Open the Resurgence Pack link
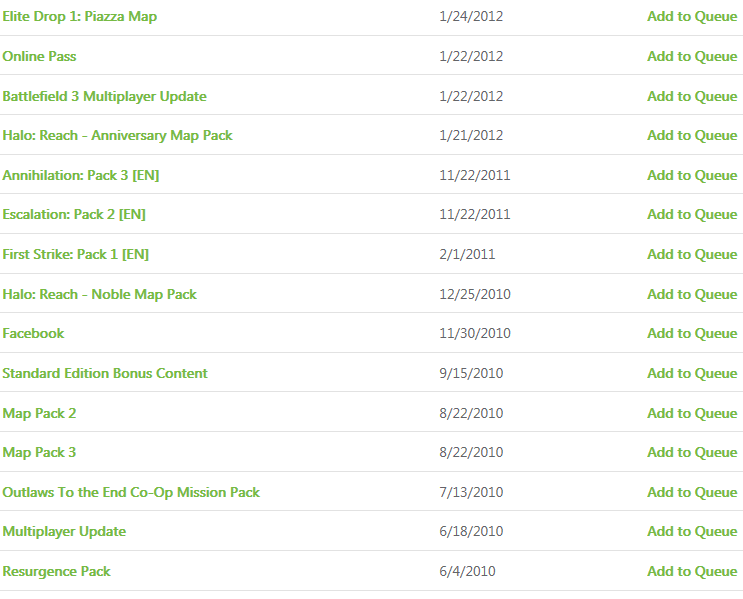The width and height of the screenshot is (743, 599). click(x=56, y=571)
